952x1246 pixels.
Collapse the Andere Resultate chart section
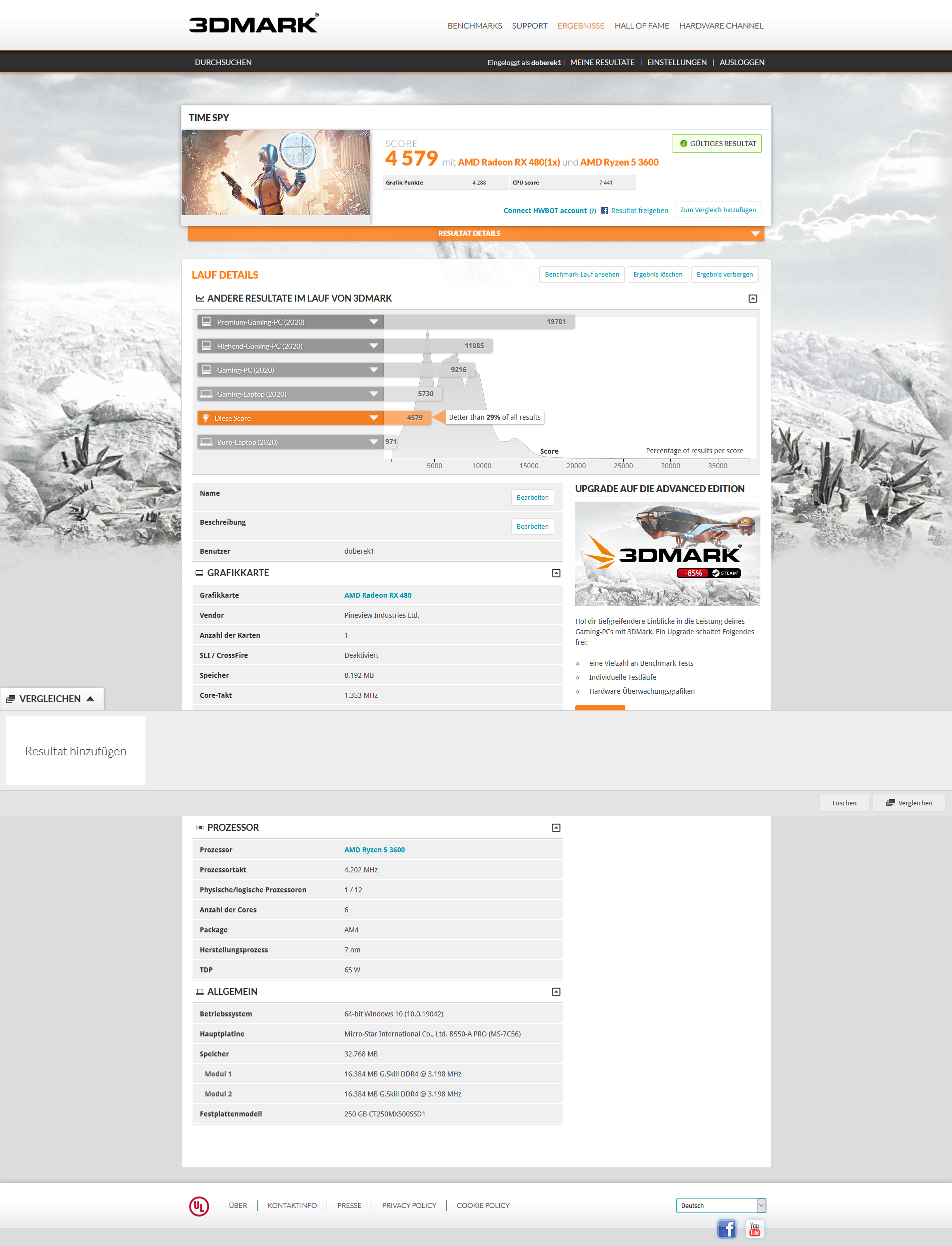[x=752, y=298]
